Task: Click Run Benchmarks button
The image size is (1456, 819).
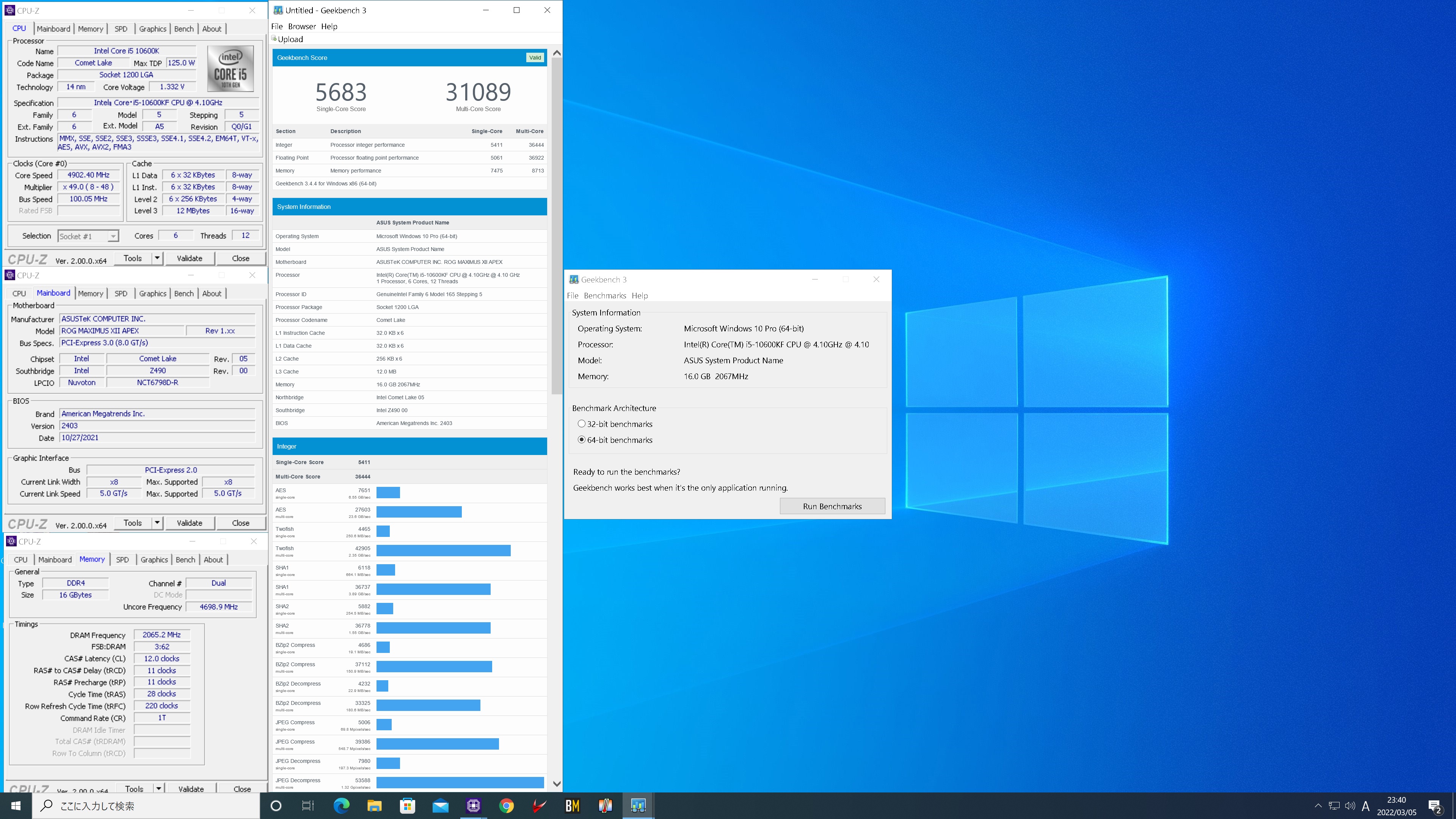Action: point(832,506)
